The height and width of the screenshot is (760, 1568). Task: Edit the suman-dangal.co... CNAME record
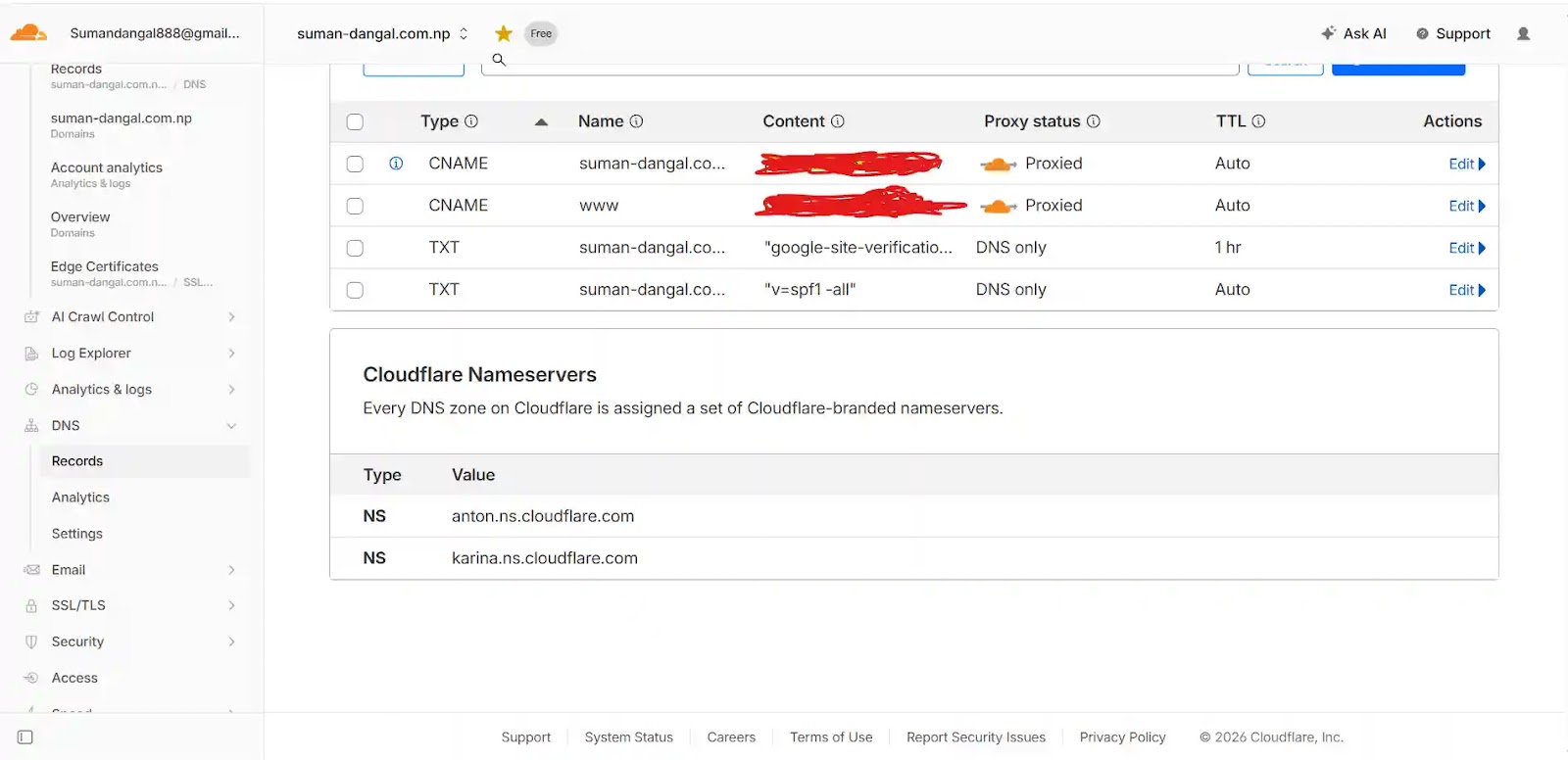pos(1467,165)
